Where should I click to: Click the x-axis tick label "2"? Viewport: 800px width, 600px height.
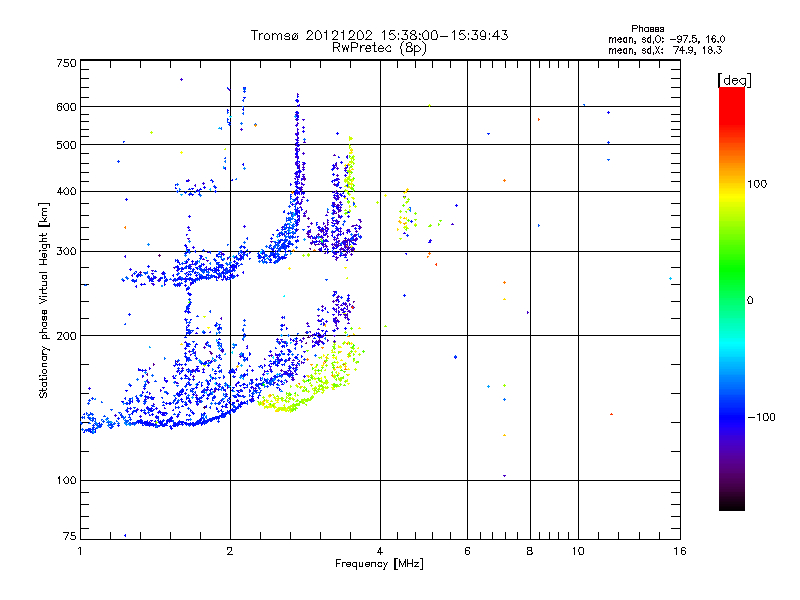point(230,551)
